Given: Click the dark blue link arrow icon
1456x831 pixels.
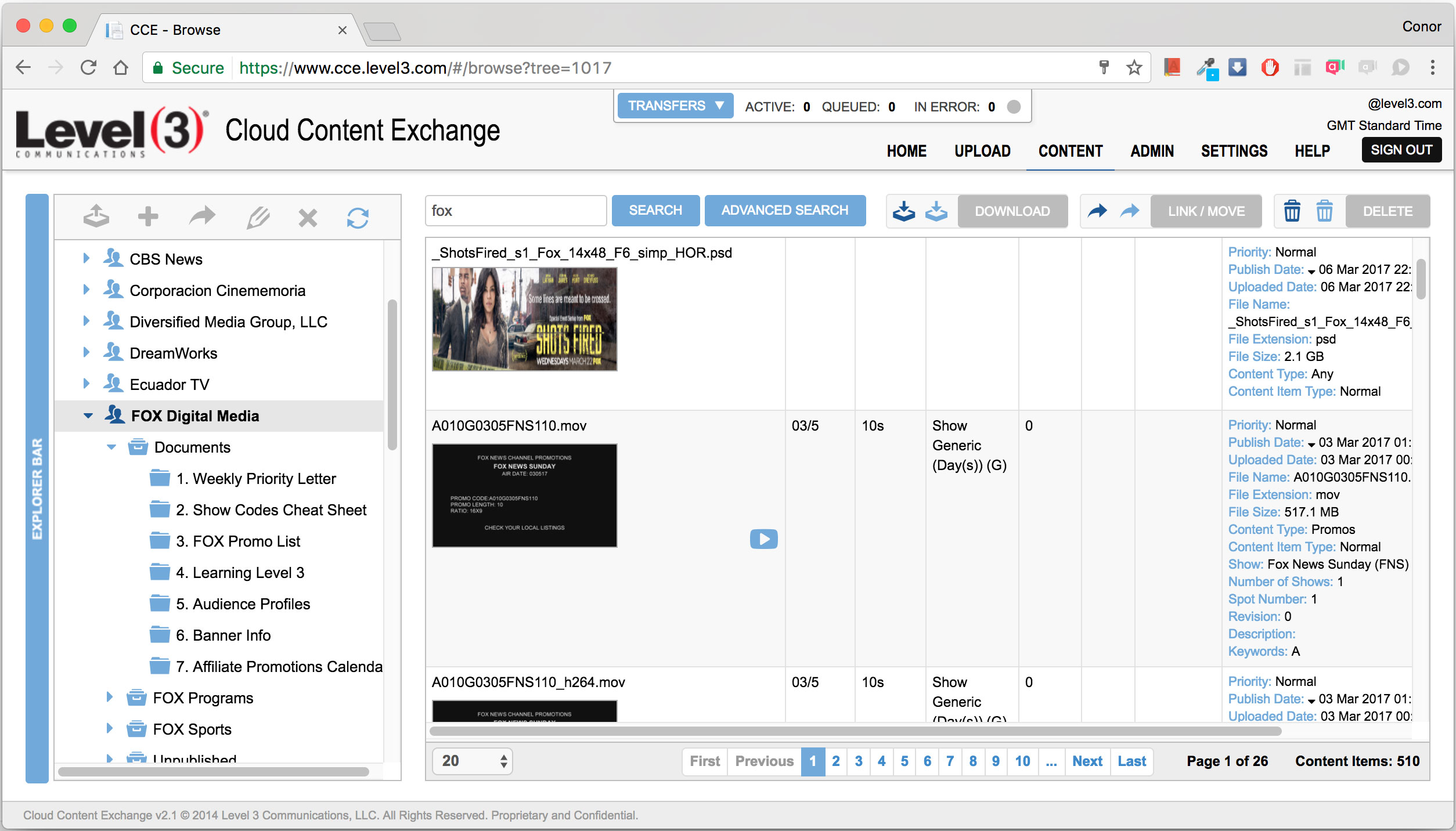Looking at the screenshot, I should point(1097,211).
